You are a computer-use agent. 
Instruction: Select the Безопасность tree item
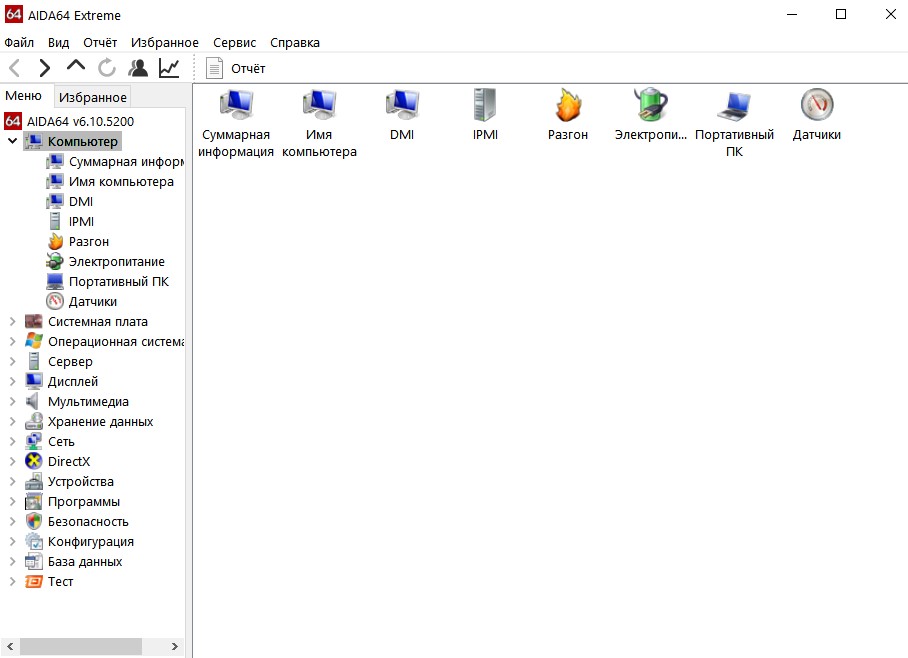(88, 522)
